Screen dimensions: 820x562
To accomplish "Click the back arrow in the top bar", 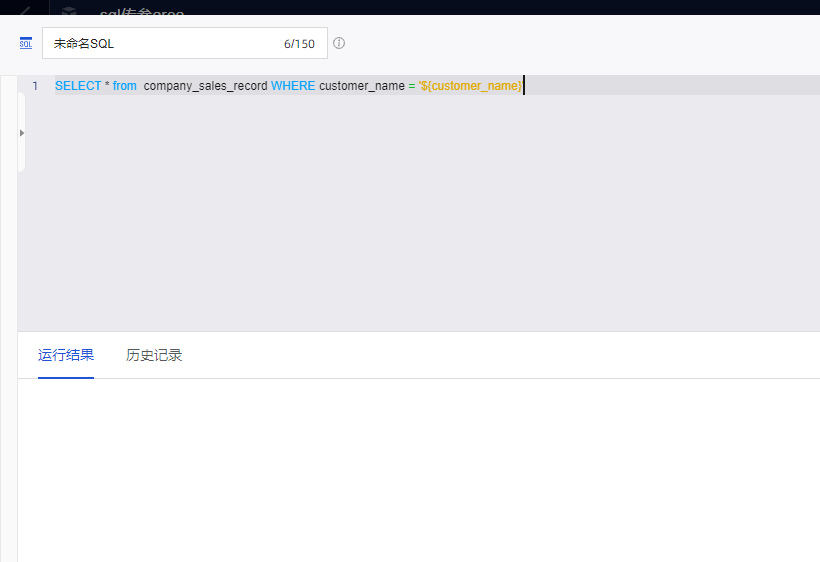I will coord(25,11).
